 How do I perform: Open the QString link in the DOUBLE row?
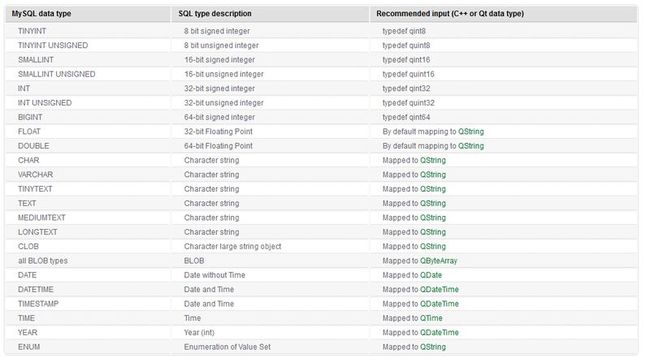pyautogui.click(x=471, y=146)
